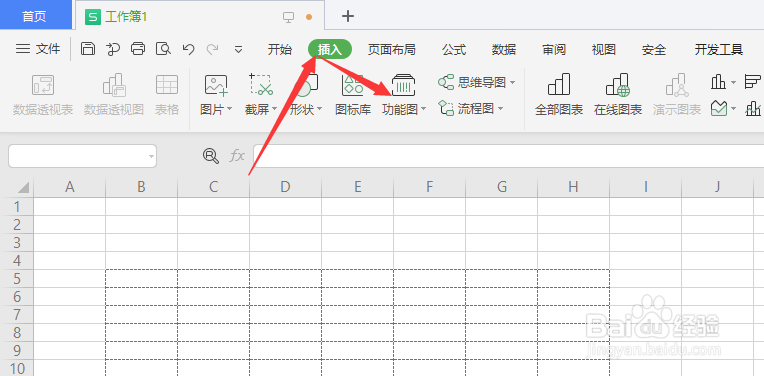Screen dimensions: 764x376
Task: Click cell A1
Action: [70, 207]
